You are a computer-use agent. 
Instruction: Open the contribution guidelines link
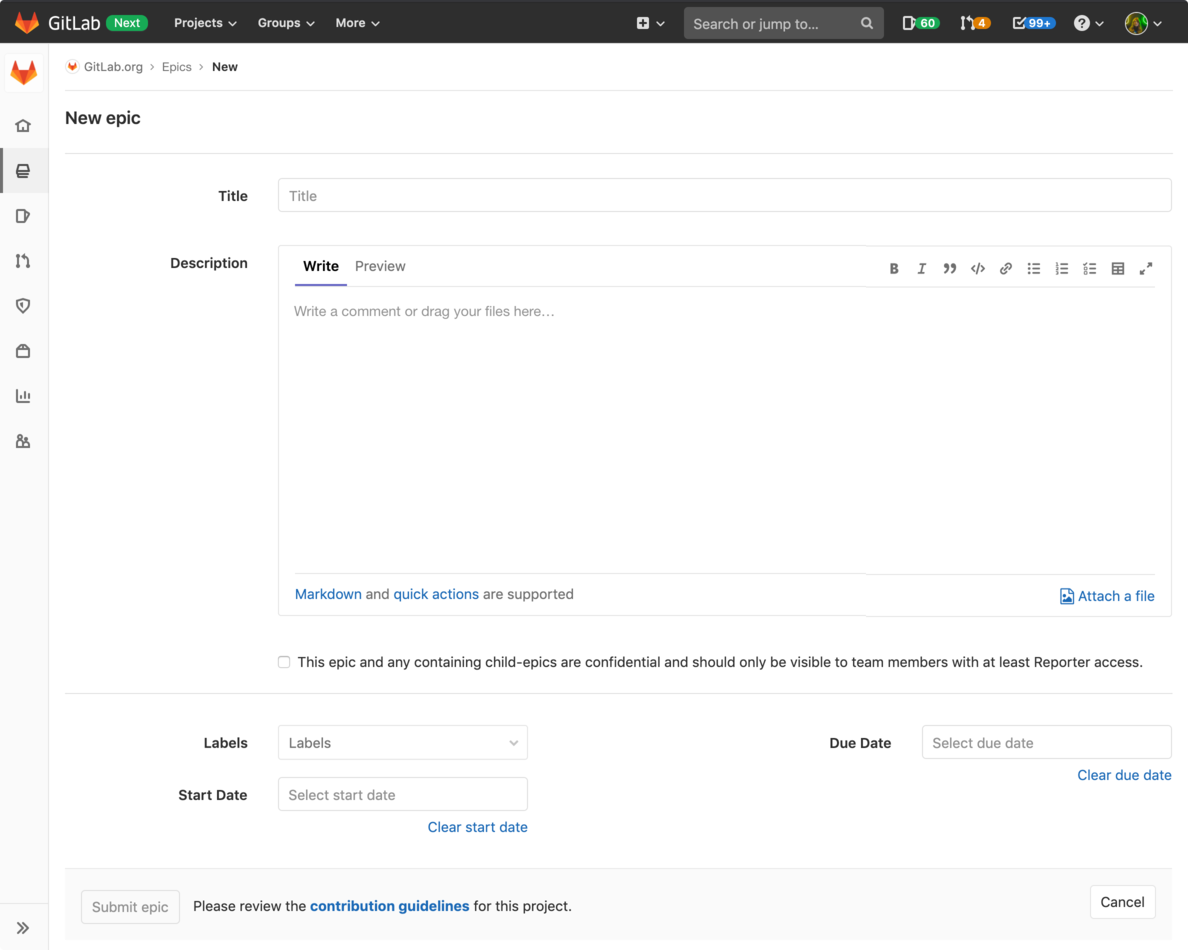(x=389, y=906)
